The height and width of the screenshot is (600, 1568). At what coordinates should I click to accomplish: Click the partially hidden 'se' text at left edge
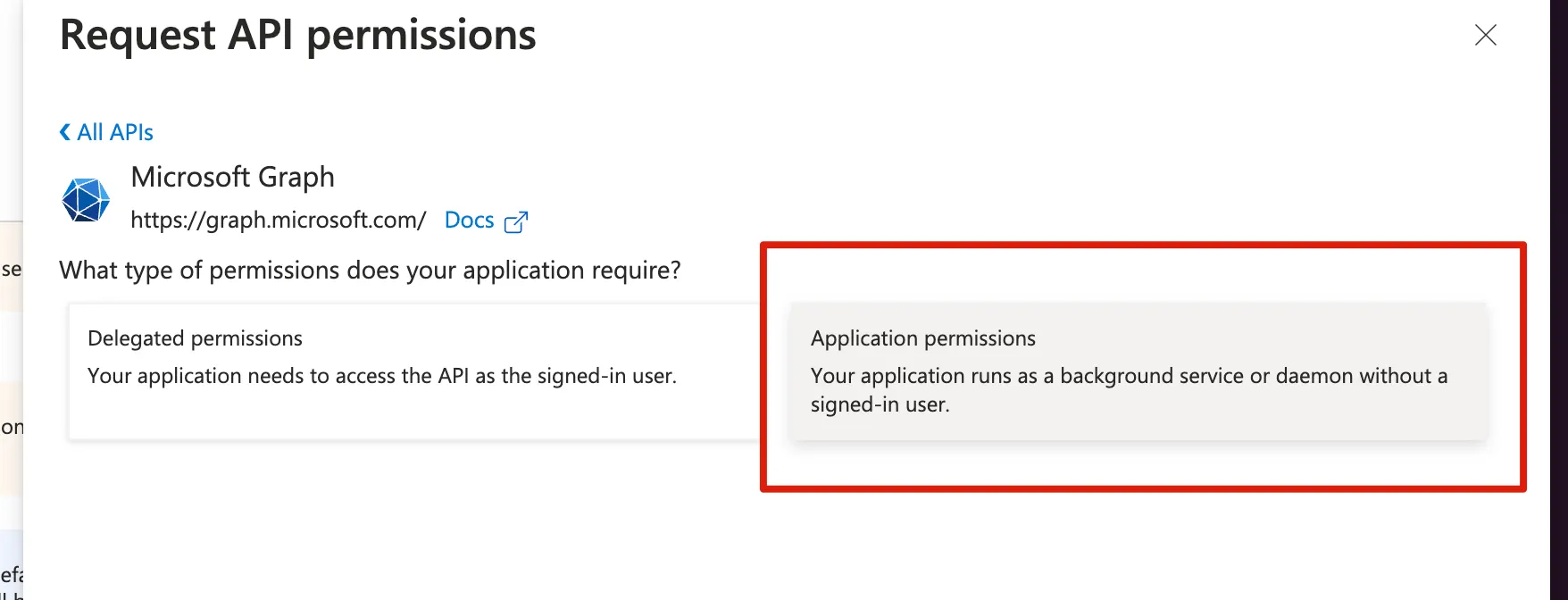[11, 270]
